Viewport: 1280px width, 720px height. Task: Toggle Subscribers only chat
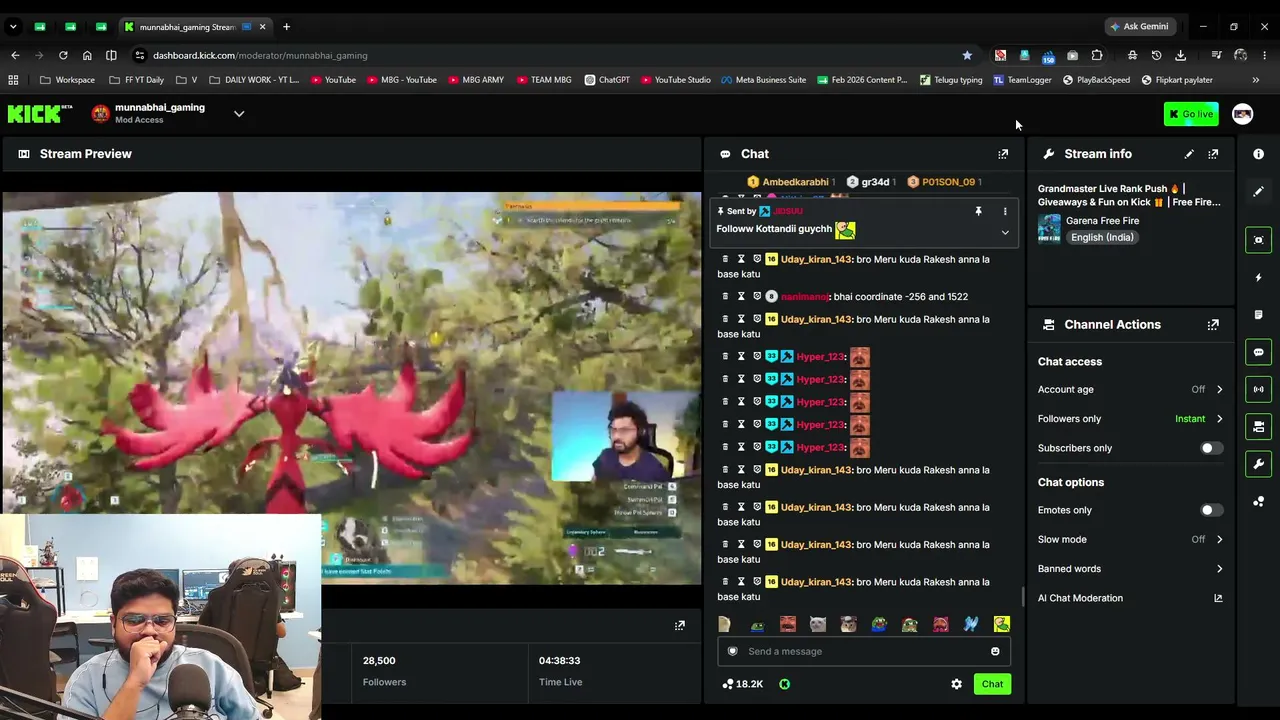(1210, 448)
